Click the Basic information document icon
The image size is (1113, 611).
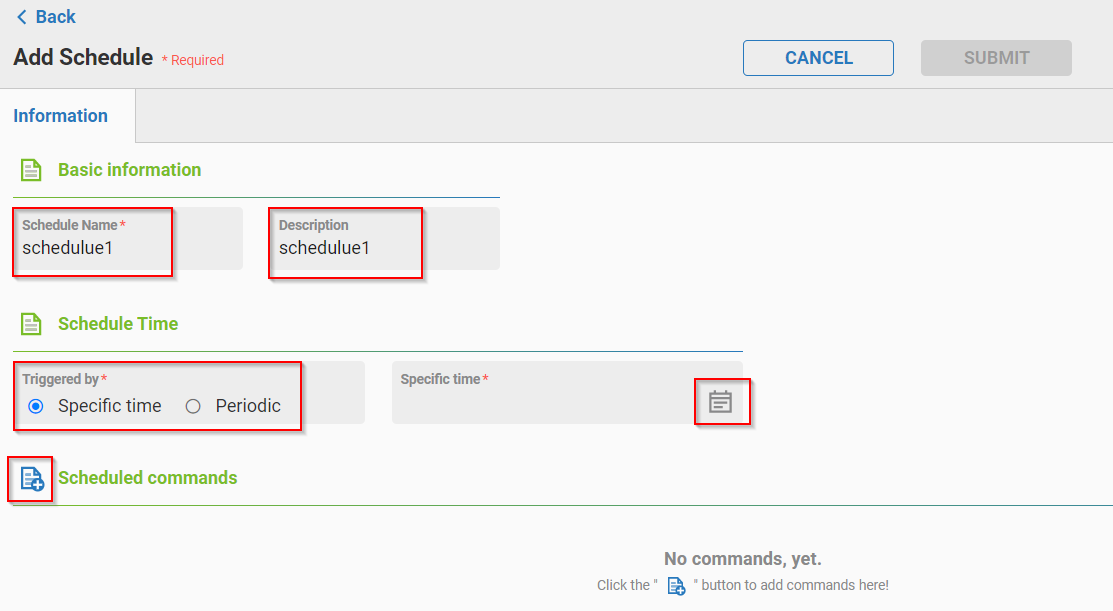[31, 170]
